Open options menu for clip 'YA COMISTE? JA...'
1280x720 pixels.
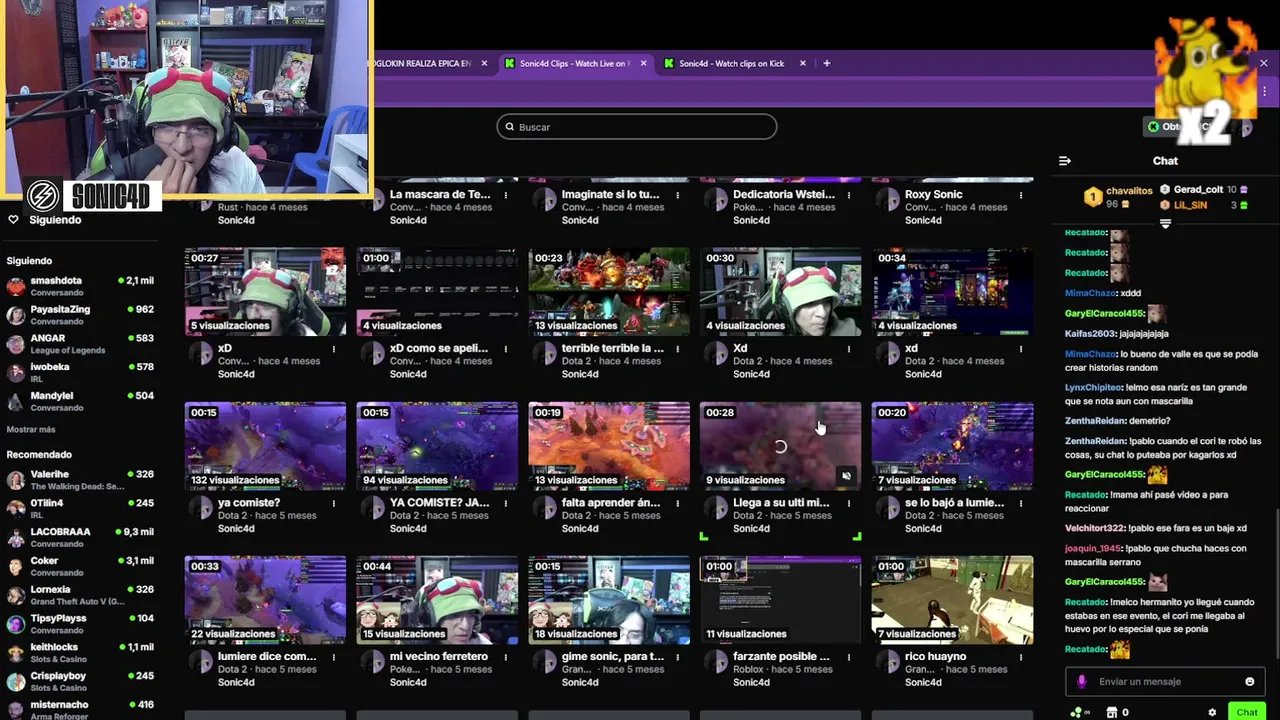506,503
